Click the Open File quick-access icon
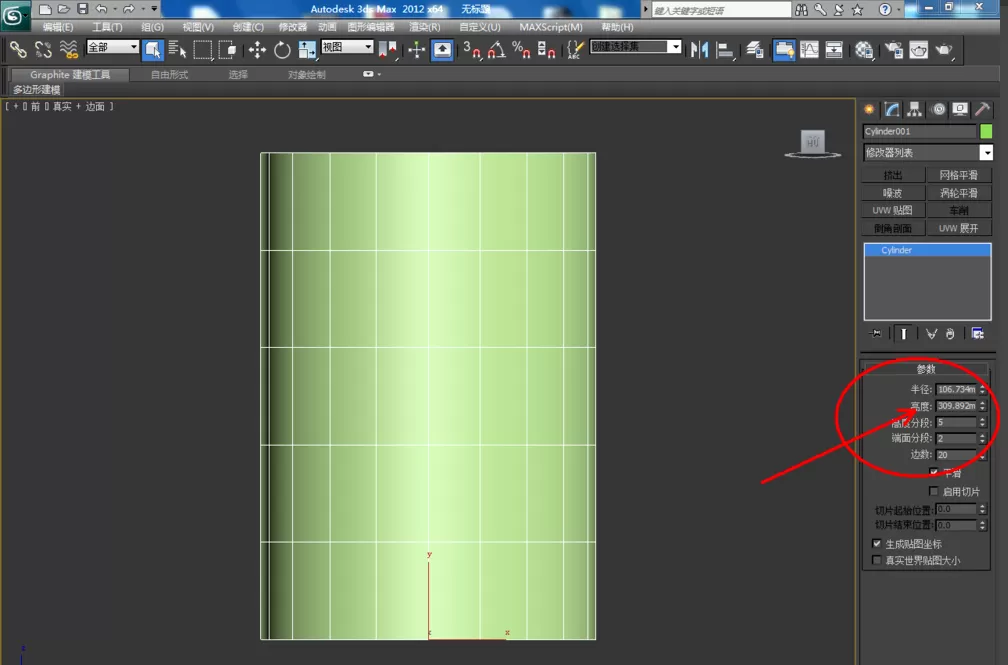The height and width of the screenshot is (665, 1008). (64, 9)
